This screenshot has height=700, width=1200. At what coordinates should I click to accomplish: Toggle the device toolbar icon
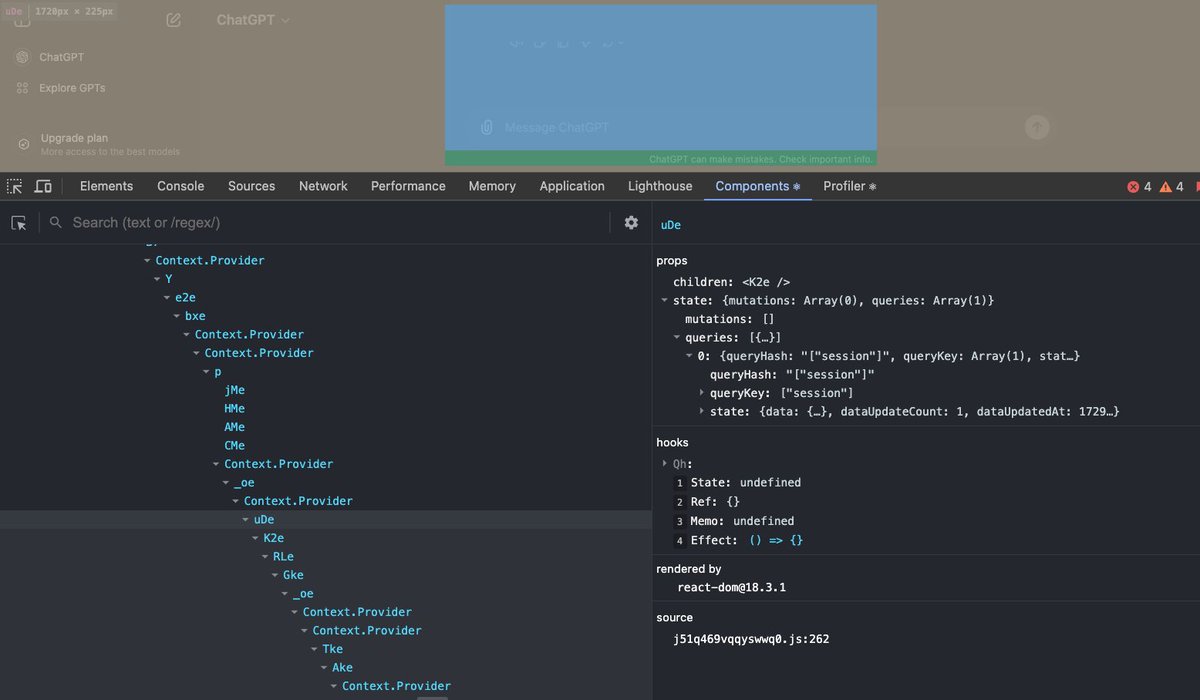(43, 186)
